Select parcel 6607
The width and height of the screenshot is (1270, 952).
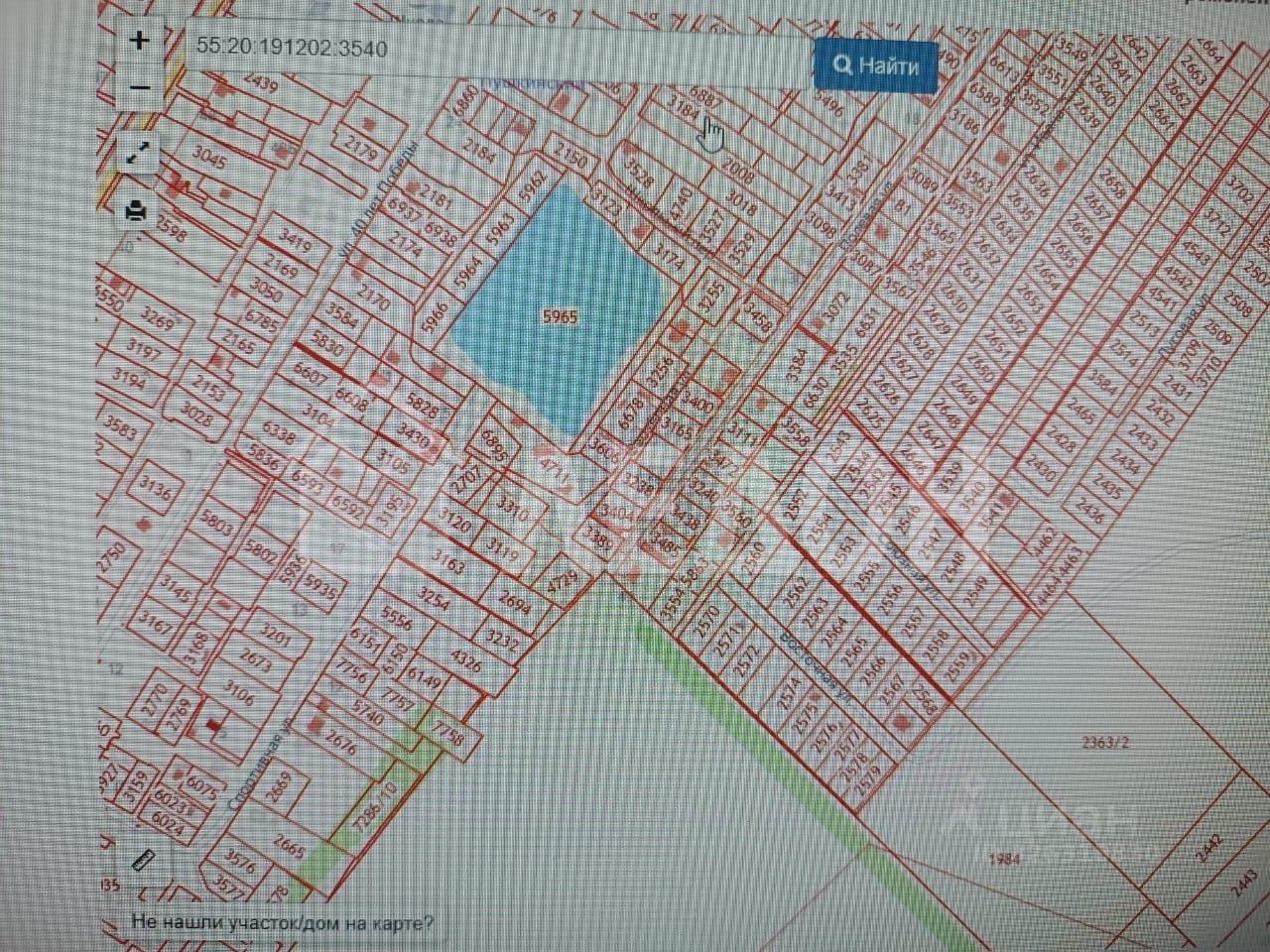[x=310, y=373]
